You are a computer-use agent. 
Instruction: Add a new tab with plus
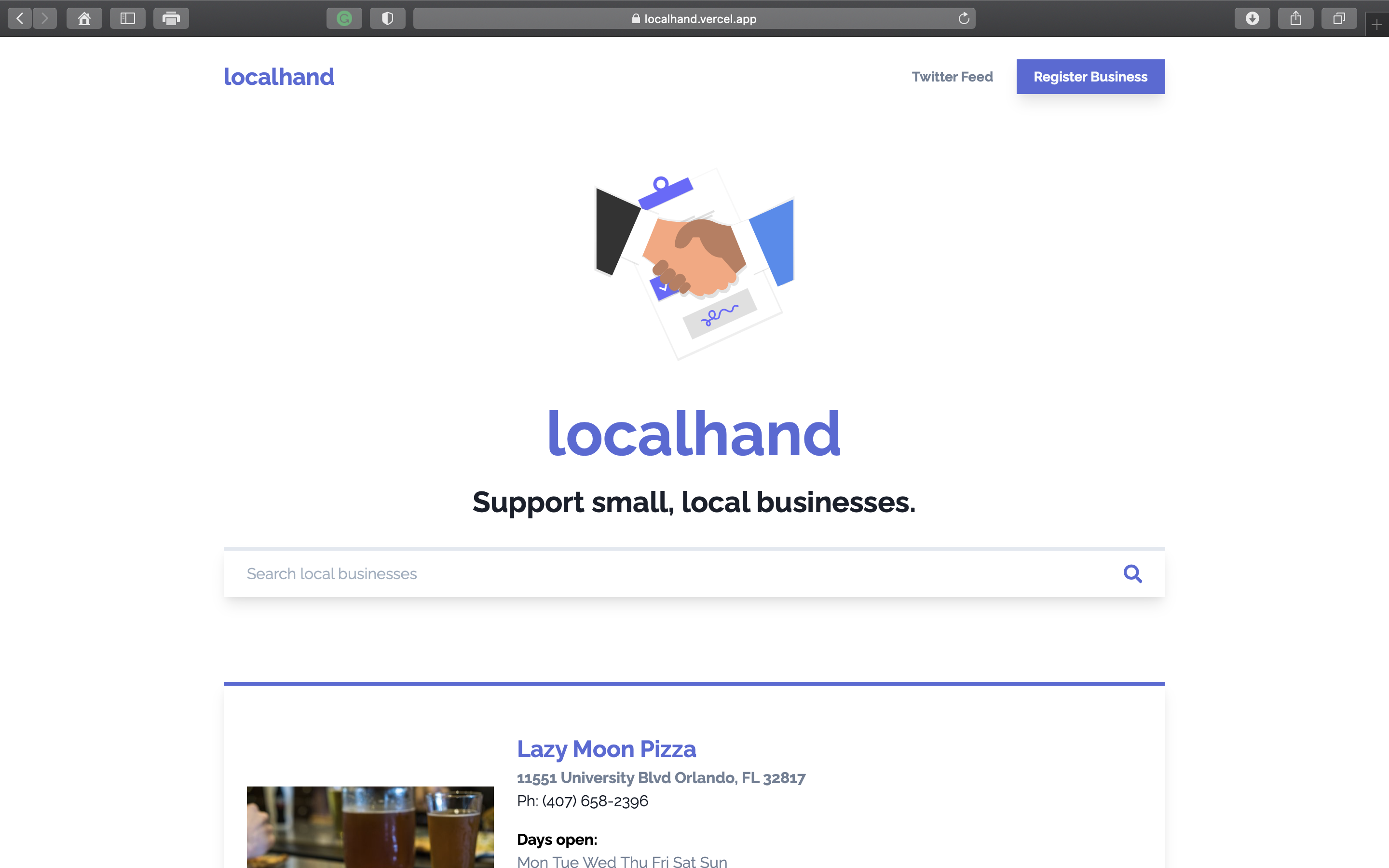pos(1376,25)
